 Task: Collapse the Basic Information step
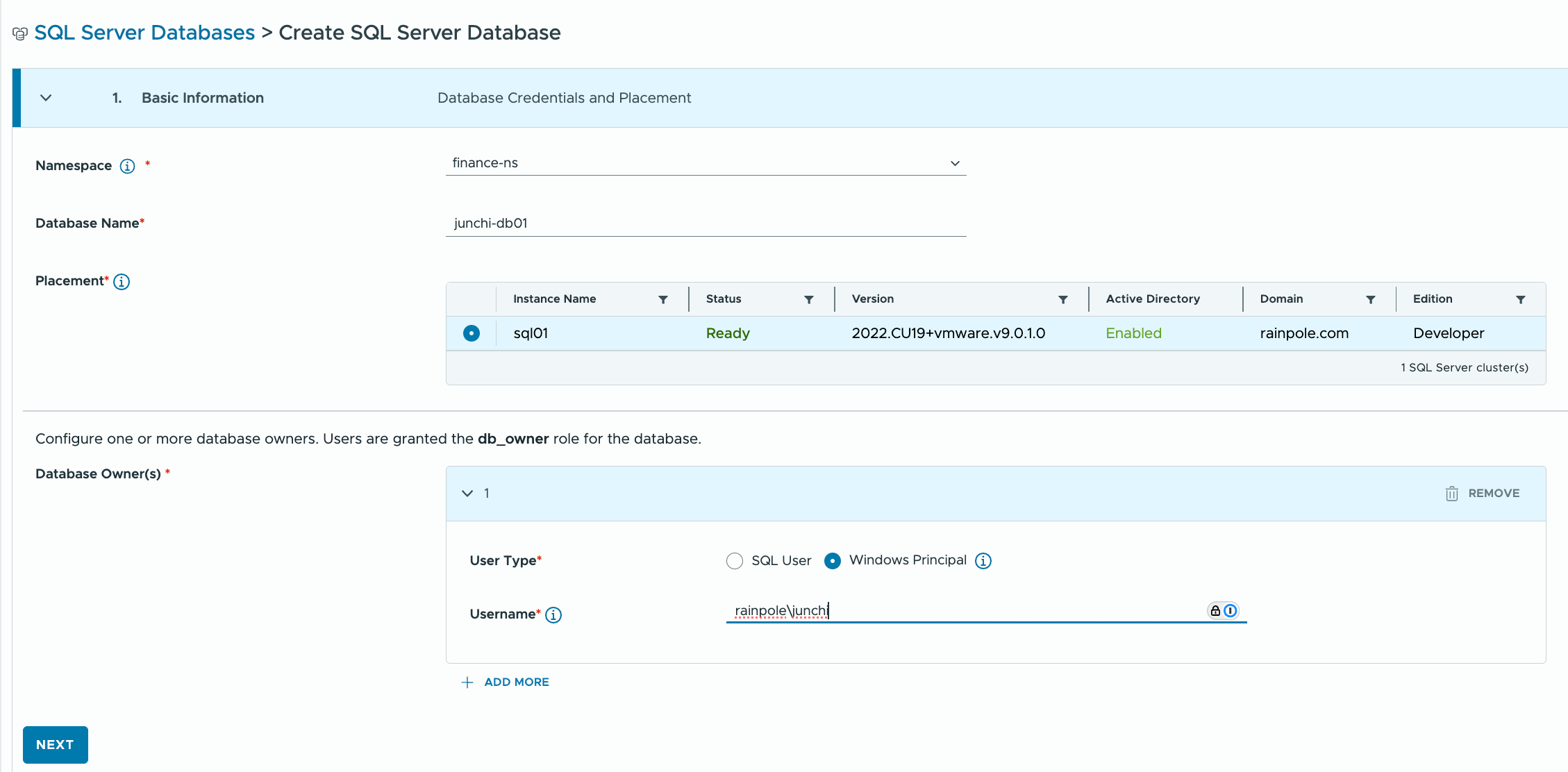46,98
